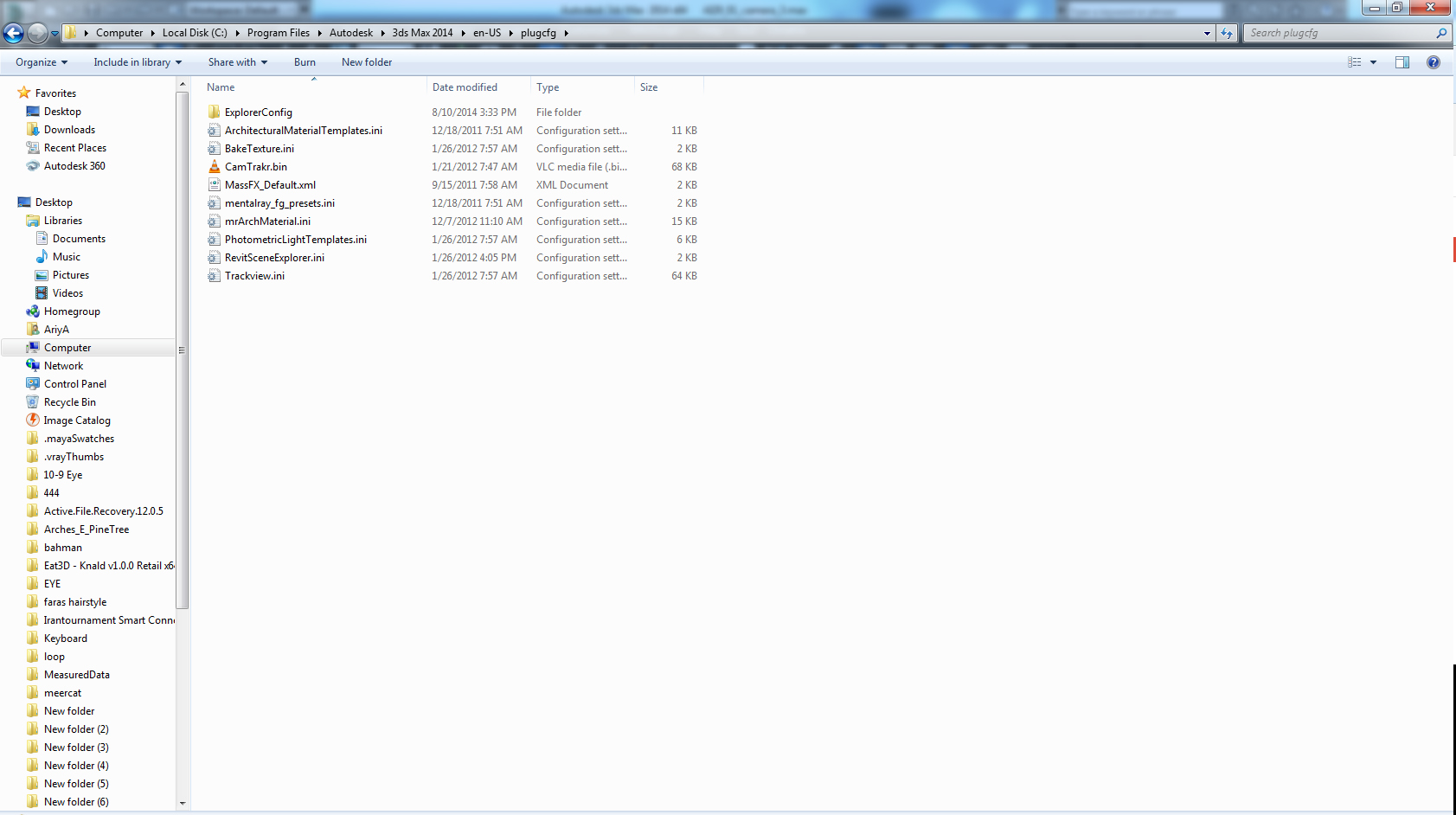Expand the breadcrumb arrow after Autodesk
Image resolution: width=1456 pixels, height=815 pixels.
382,33
